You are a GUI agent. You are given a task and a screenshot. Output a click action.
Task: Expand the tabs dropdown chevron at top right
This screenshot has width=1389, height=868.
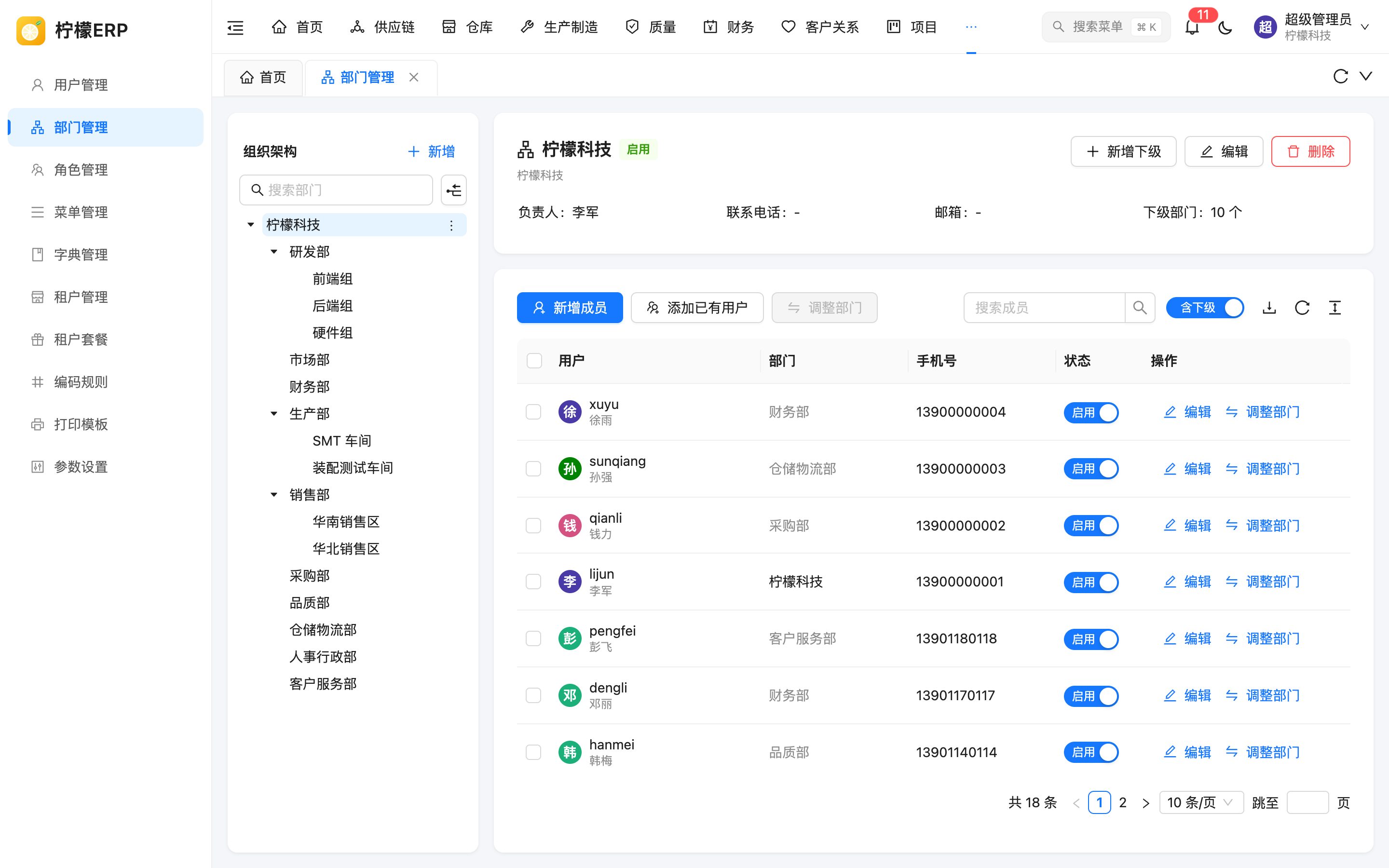(1366, 76)
